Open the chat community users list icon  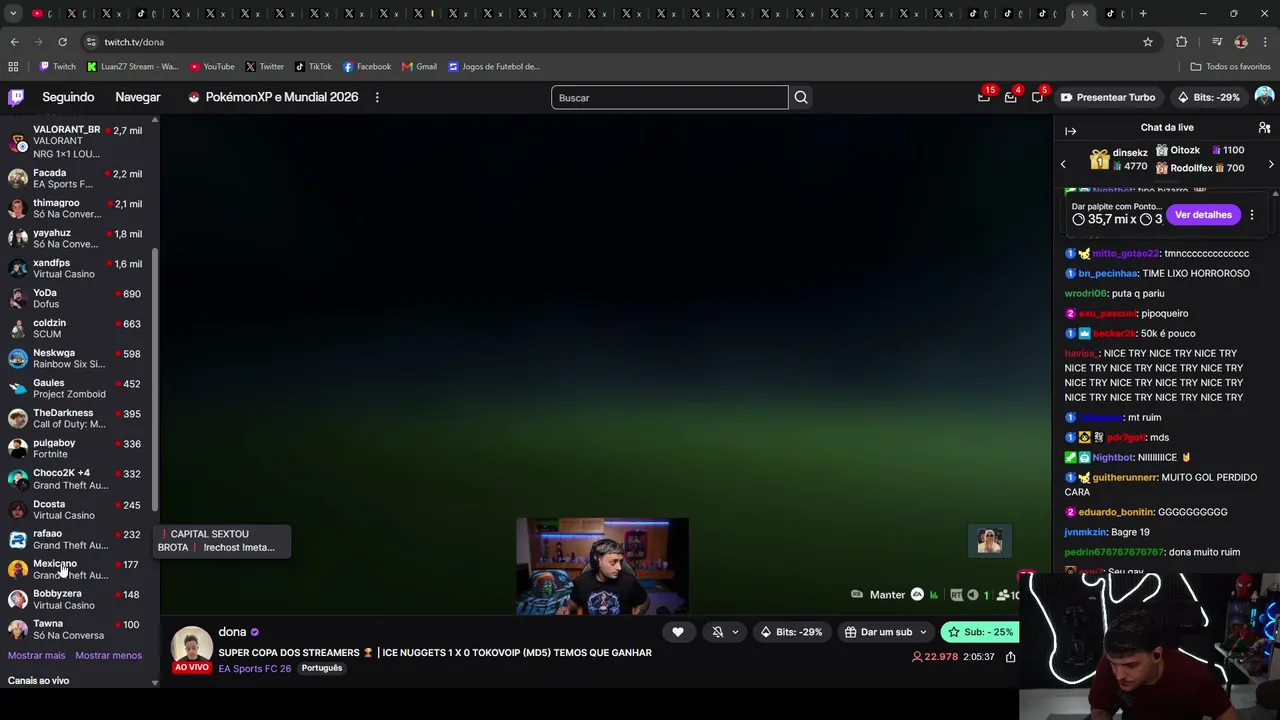pyautogui.click(x=1264, y=128)
